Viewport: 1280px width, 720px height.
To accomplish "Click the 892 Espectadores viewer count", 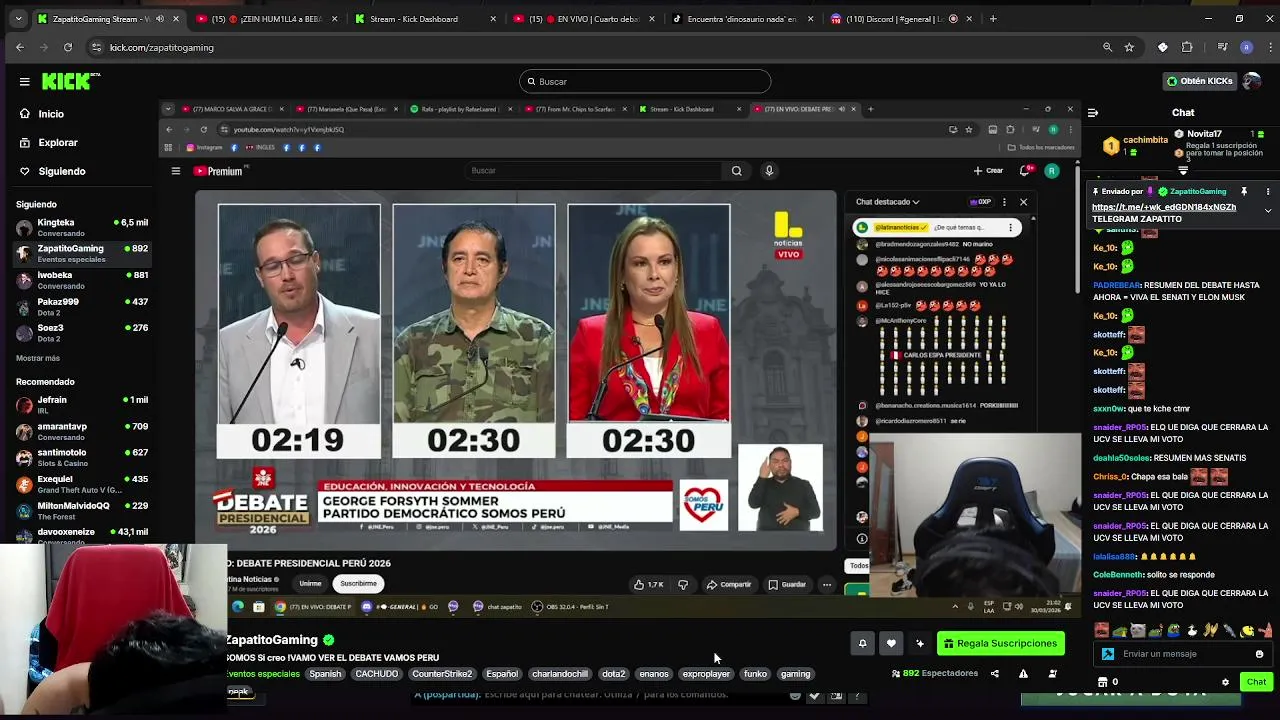I will pyautogui.click(x=934, y=674).
